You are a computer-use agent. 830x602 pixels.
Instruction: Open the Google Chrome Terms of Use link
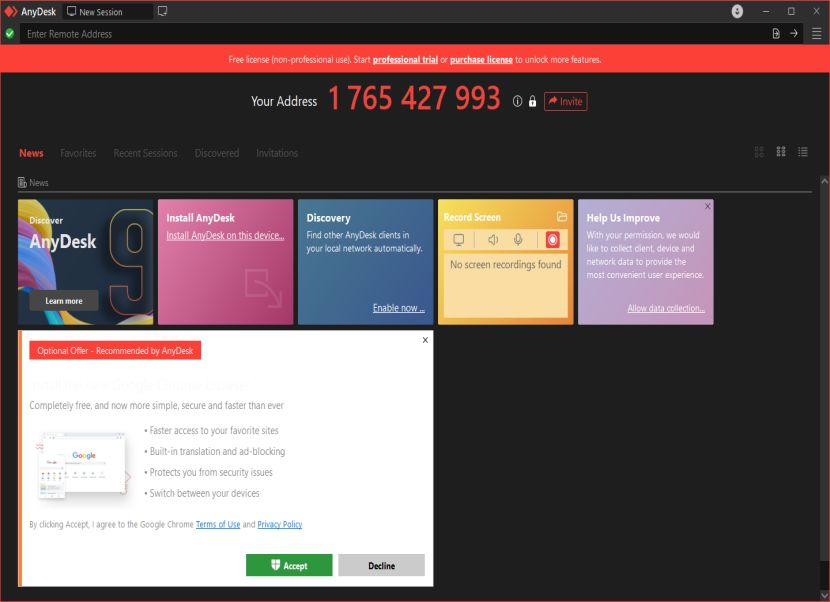coord(218,524)
